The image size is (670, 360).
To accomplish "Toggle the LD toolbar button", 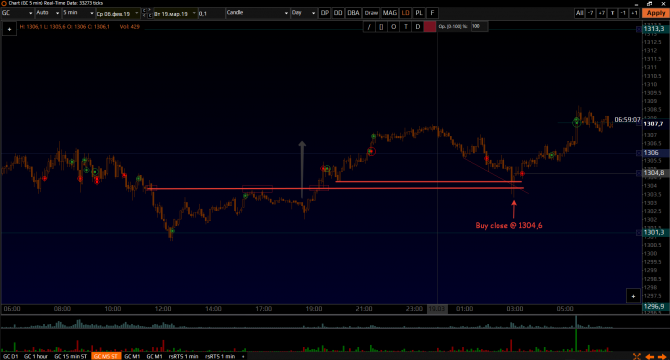I will (405, 13).
